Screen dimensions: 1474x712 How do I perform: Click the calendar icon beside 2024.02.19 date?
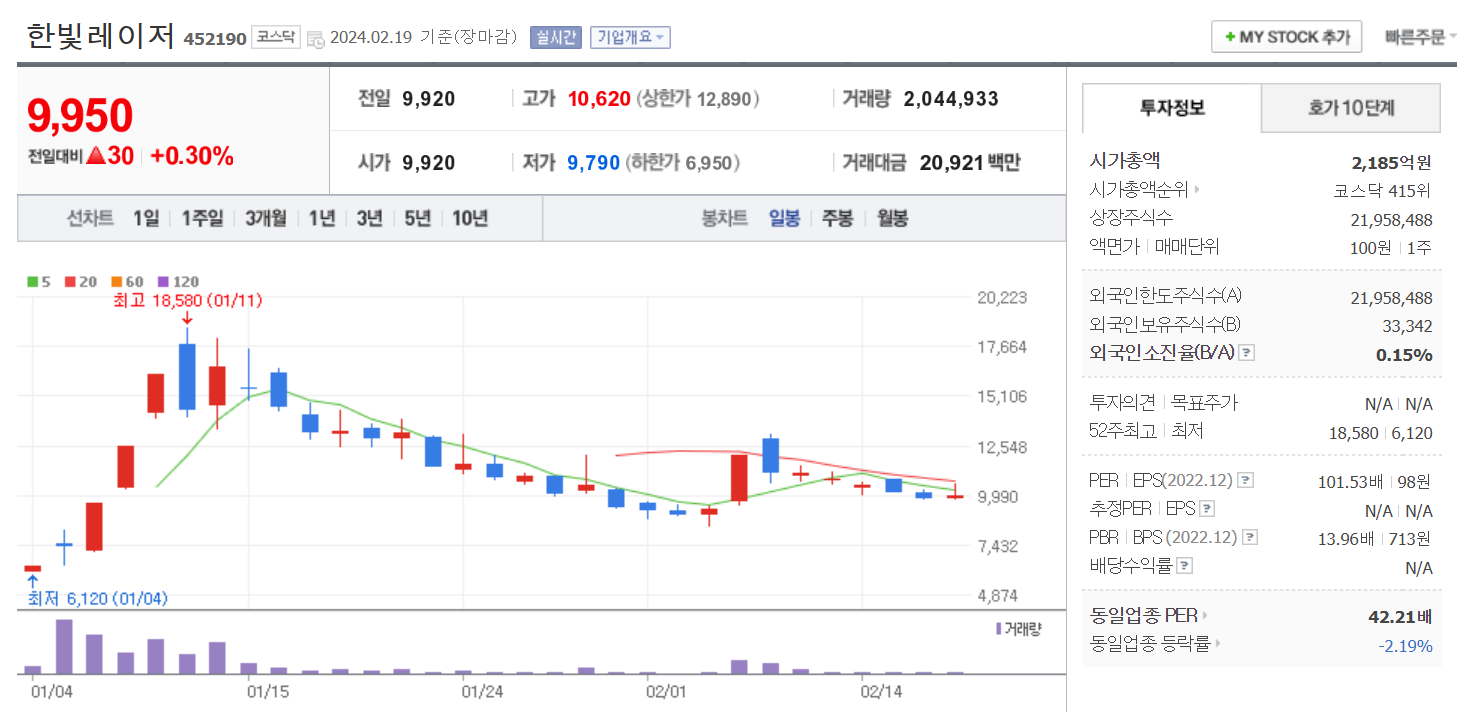[316, 39]
